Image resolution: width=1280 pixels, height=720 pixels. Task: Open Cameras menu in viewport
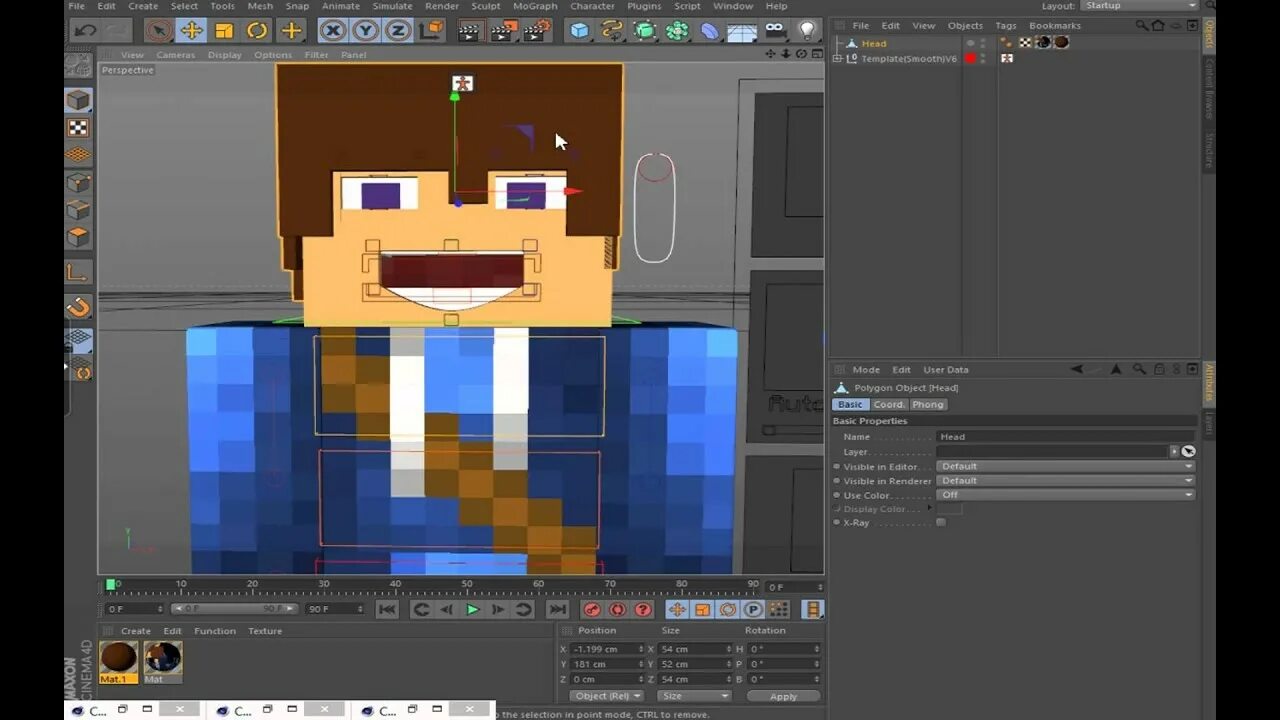coord(175,55)
